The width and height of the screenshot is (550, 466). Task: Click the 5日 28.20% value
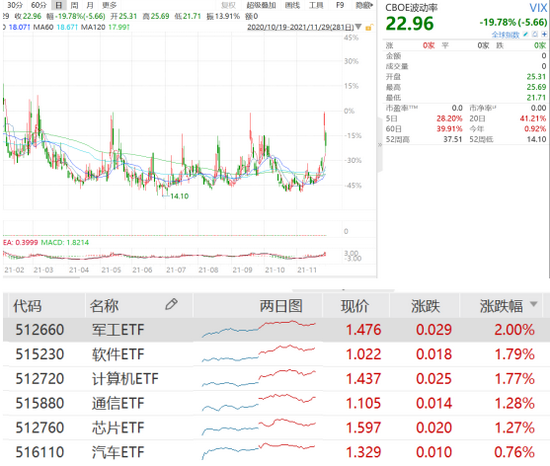click(449, 119)
